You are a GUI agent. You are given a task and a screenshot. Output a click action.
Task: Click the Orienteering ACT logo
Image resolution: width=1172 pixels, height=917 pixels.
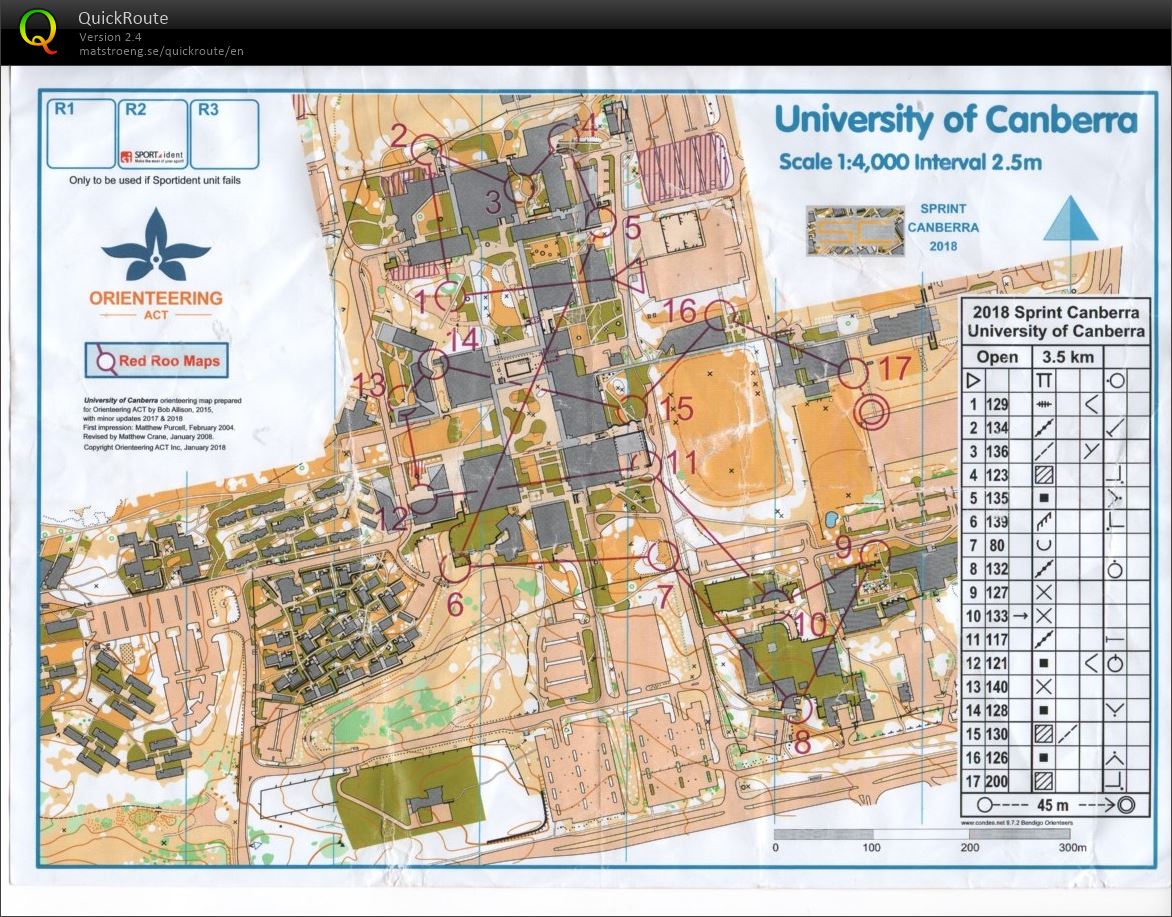coord(156,265)
